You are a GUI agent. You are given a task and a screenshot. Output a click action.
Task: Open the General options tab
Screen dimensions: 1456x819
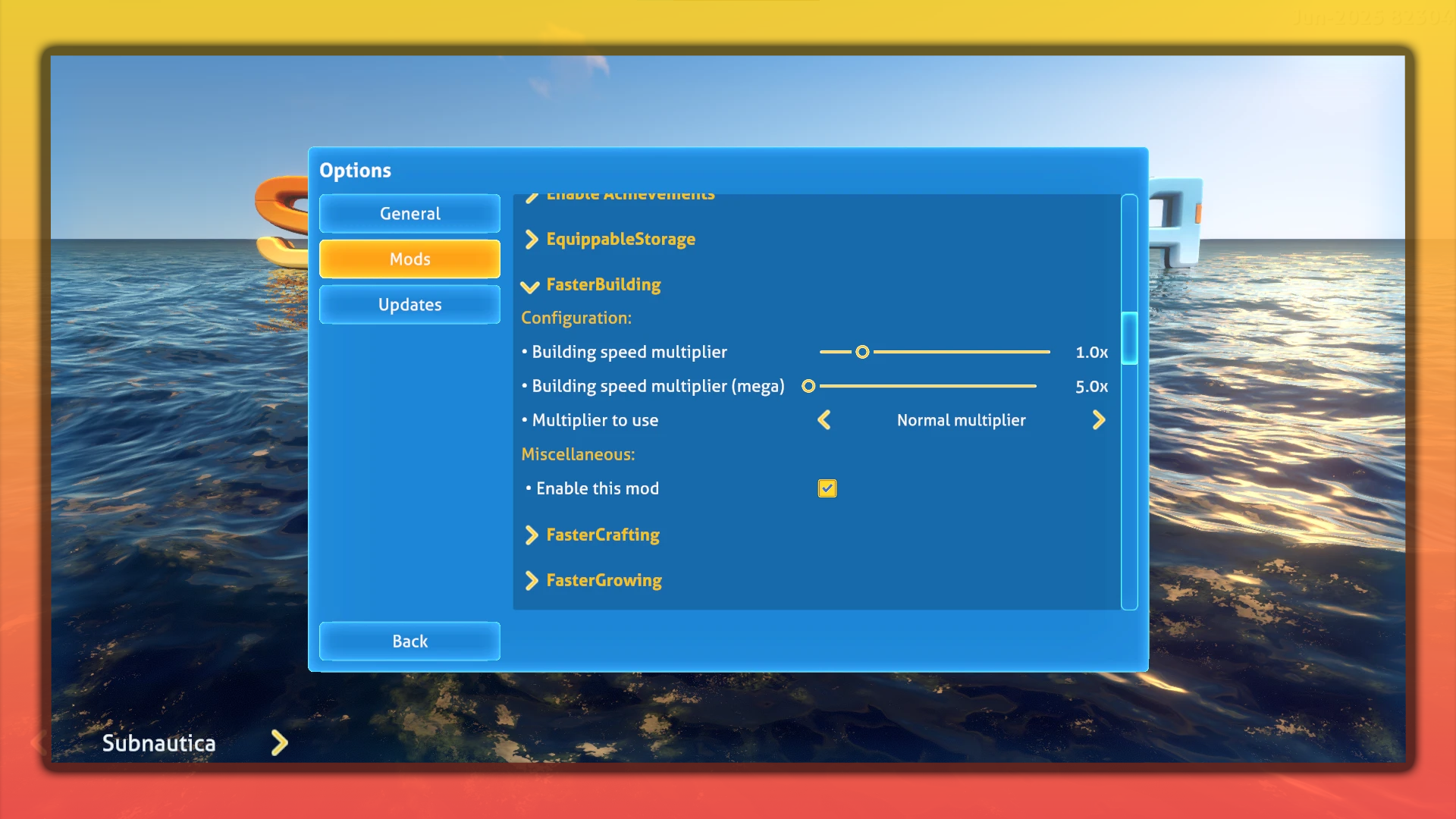pyautogui.click(x=409, y=214)
